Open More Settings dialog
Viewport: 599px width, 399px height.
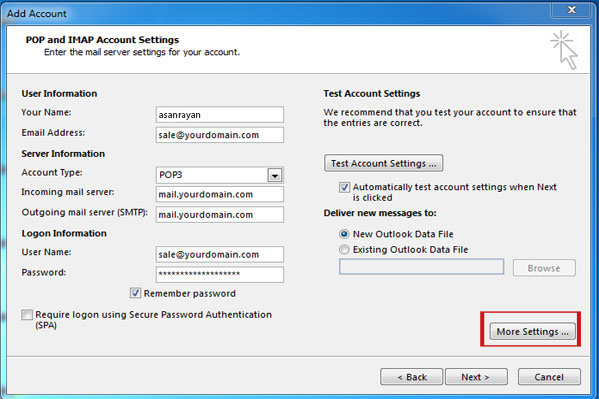[x=532, y=331]
